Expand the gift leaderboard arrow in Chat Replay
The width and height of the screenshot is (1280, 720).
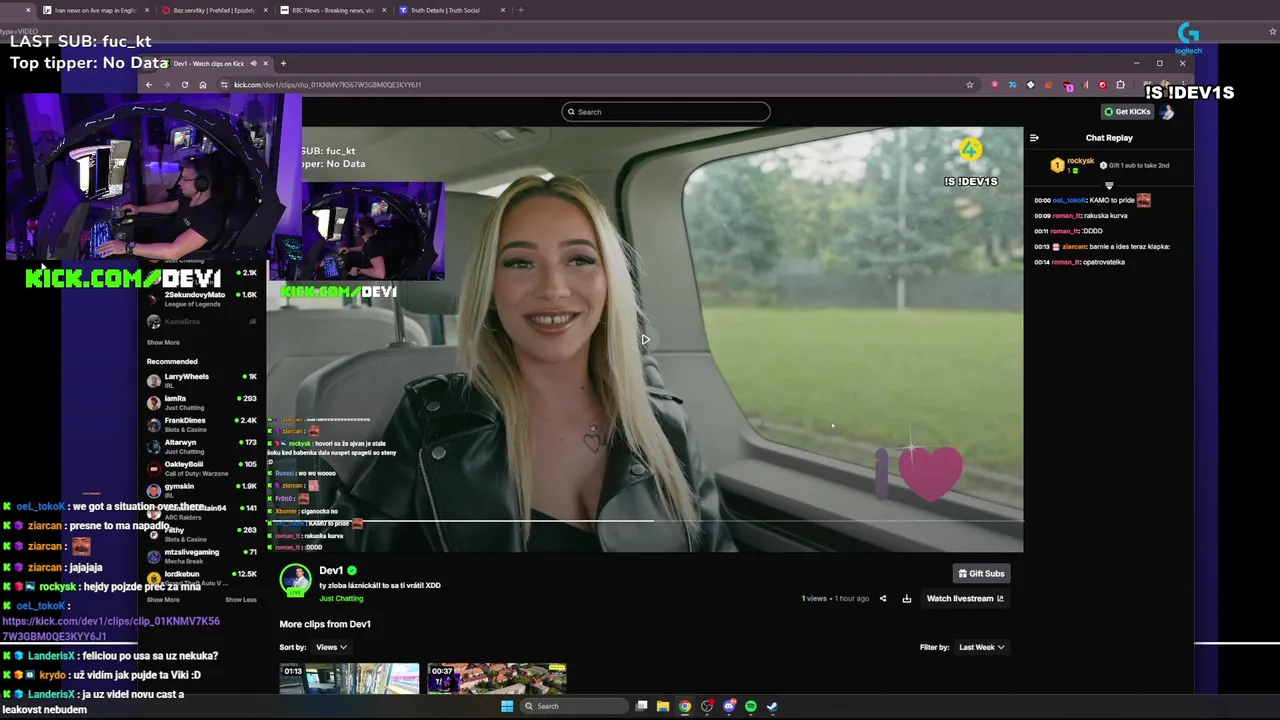coord(1108,186)
